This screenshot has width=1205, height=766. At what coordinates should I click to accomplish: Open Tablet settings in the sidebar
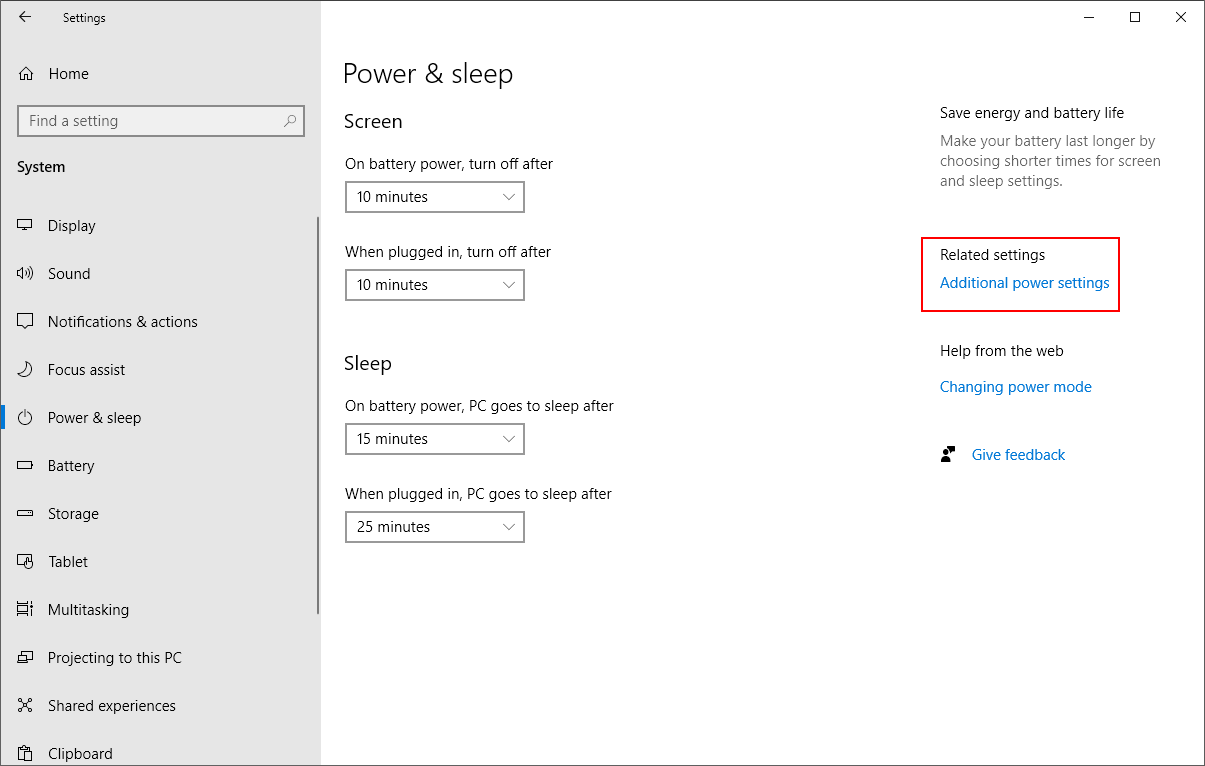pos(66,561)
